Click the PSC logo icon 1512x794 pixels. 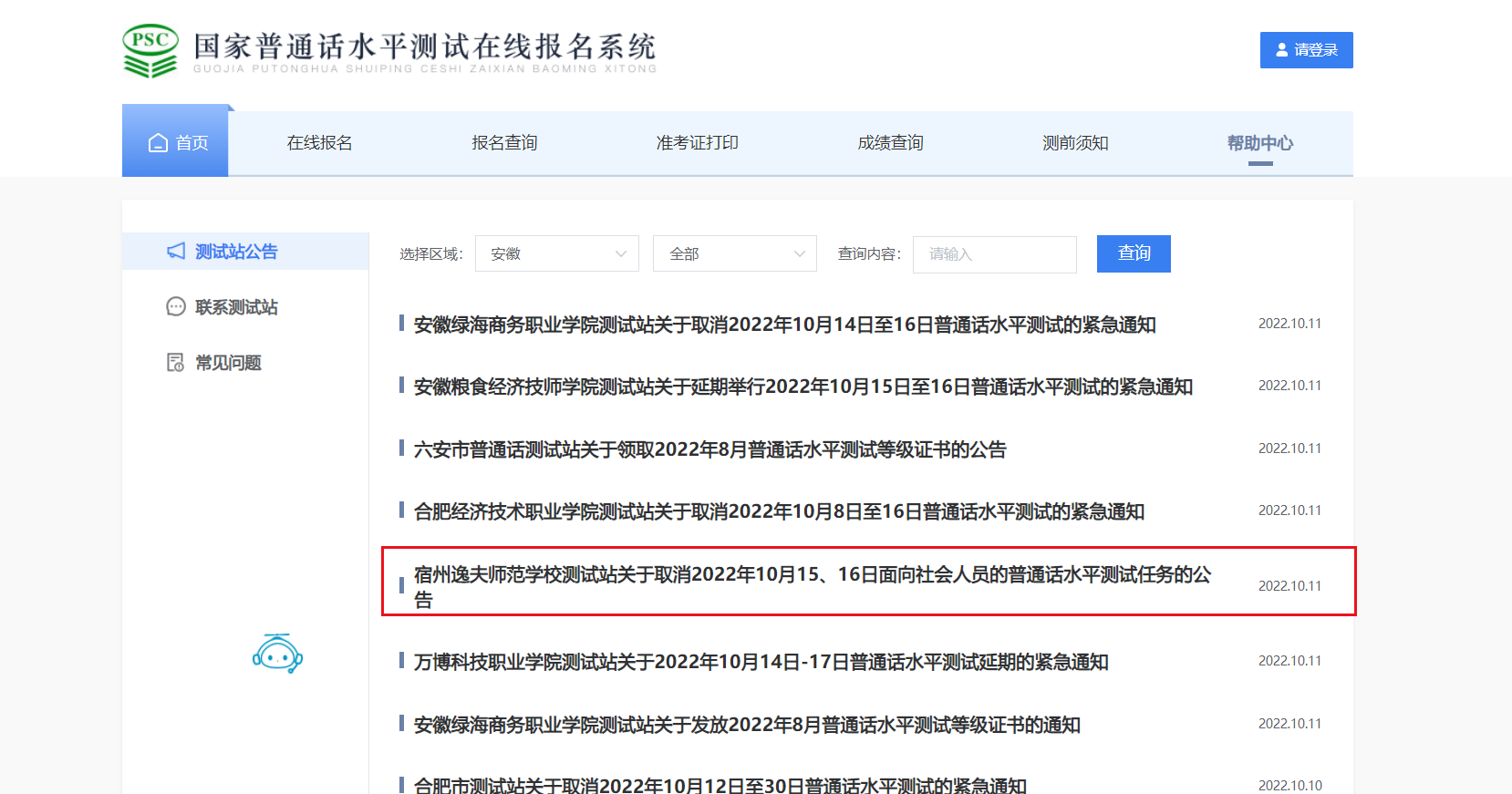tap(150, 51)
